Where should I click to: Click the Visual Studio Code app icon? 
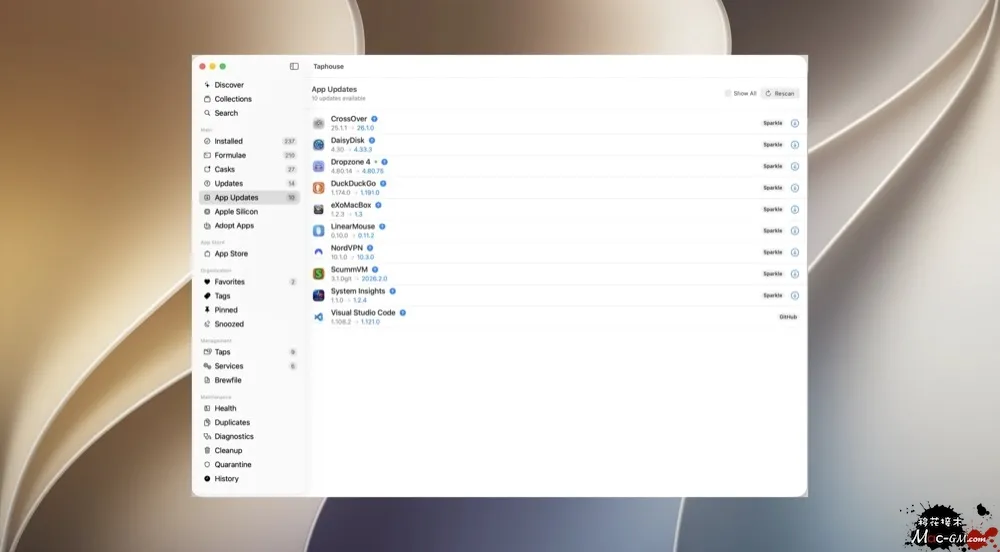318,317
